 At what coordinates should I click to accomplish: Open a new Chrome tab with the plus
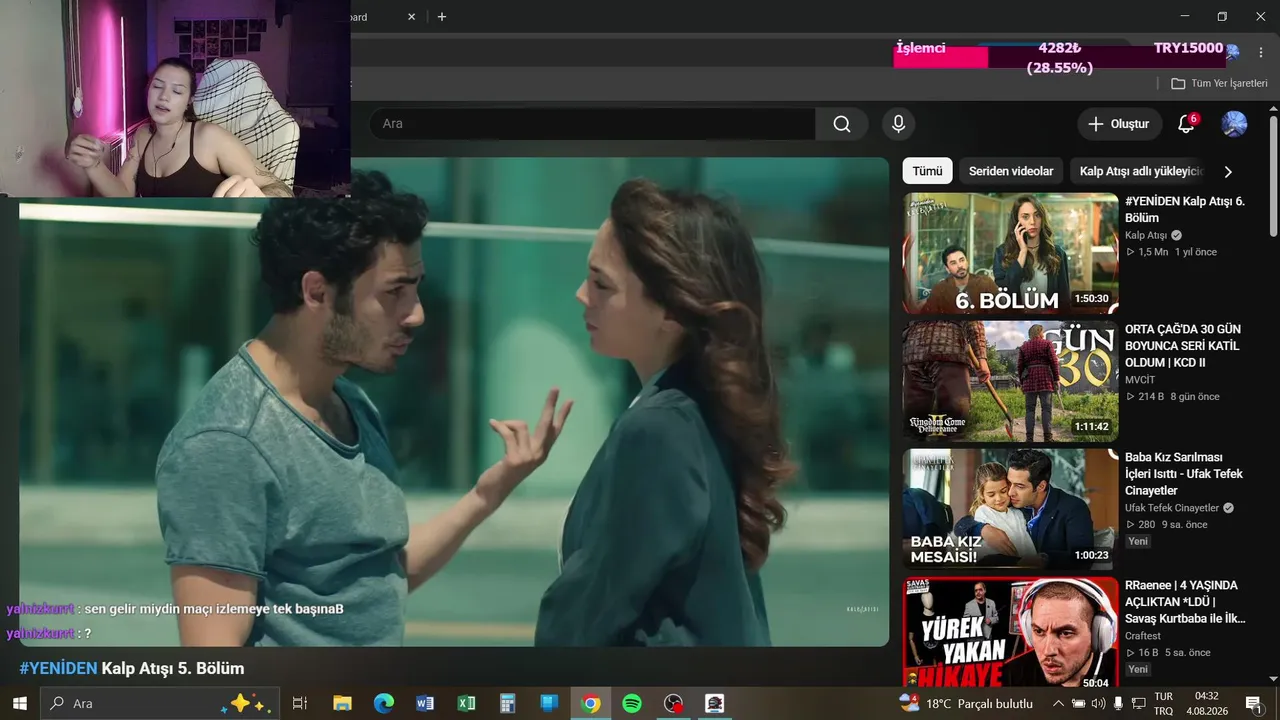coord(442,17)
